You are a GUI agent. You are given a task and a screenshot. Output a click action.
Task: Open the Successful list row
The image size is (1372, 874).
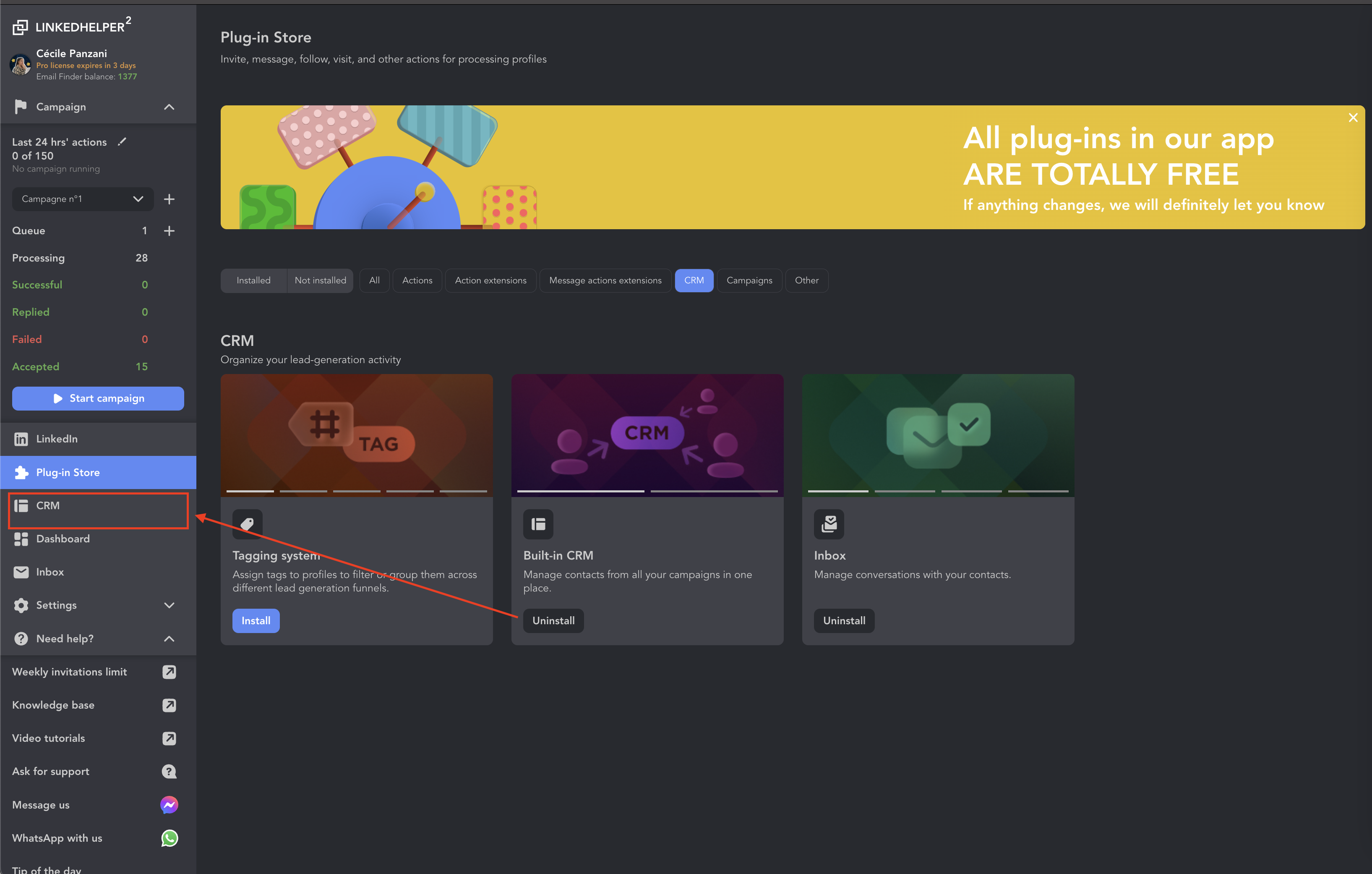80,285
